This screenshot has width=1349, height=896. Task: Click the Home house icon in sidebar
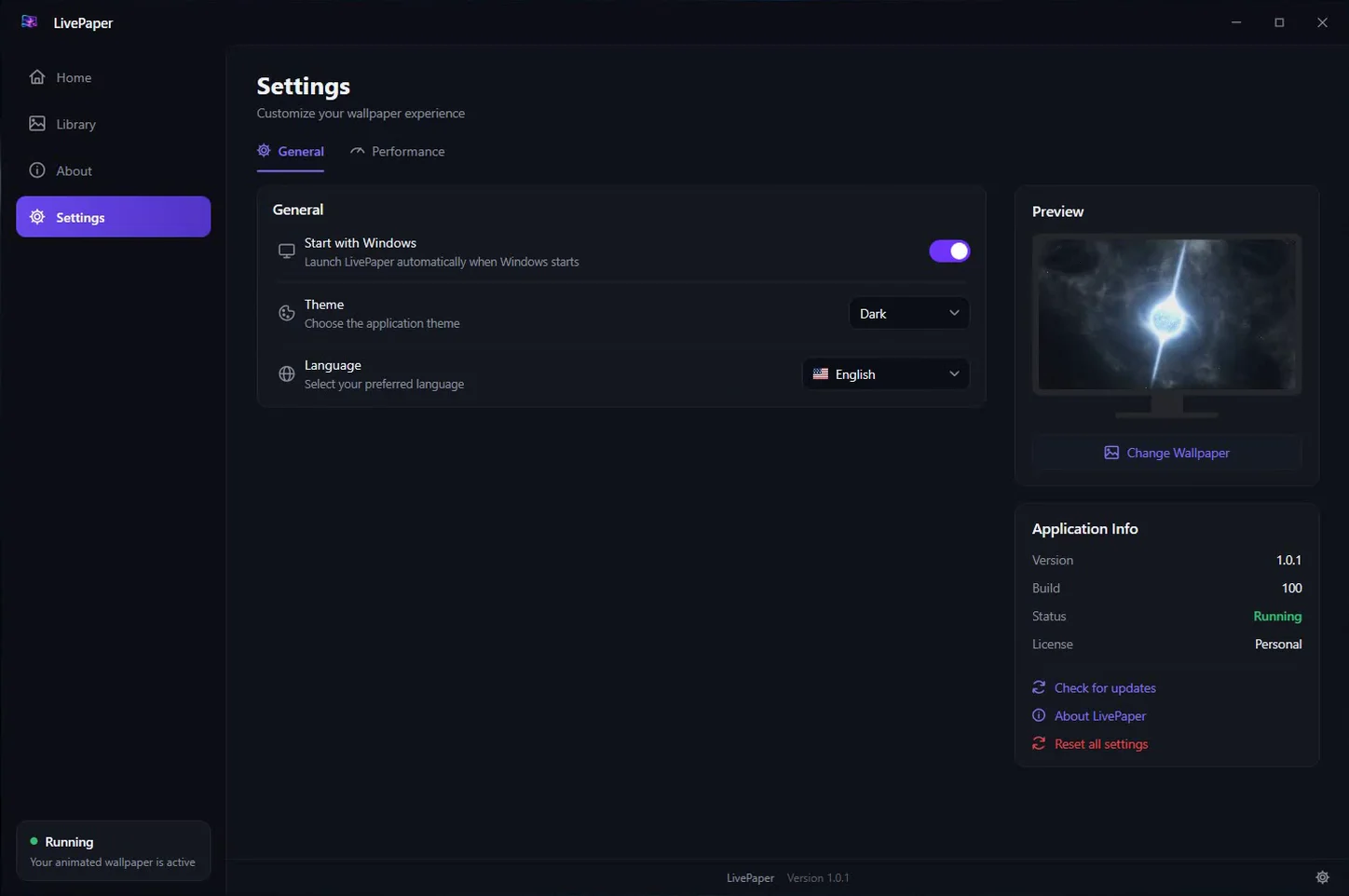pyautogui.click(x=37, y=77)
